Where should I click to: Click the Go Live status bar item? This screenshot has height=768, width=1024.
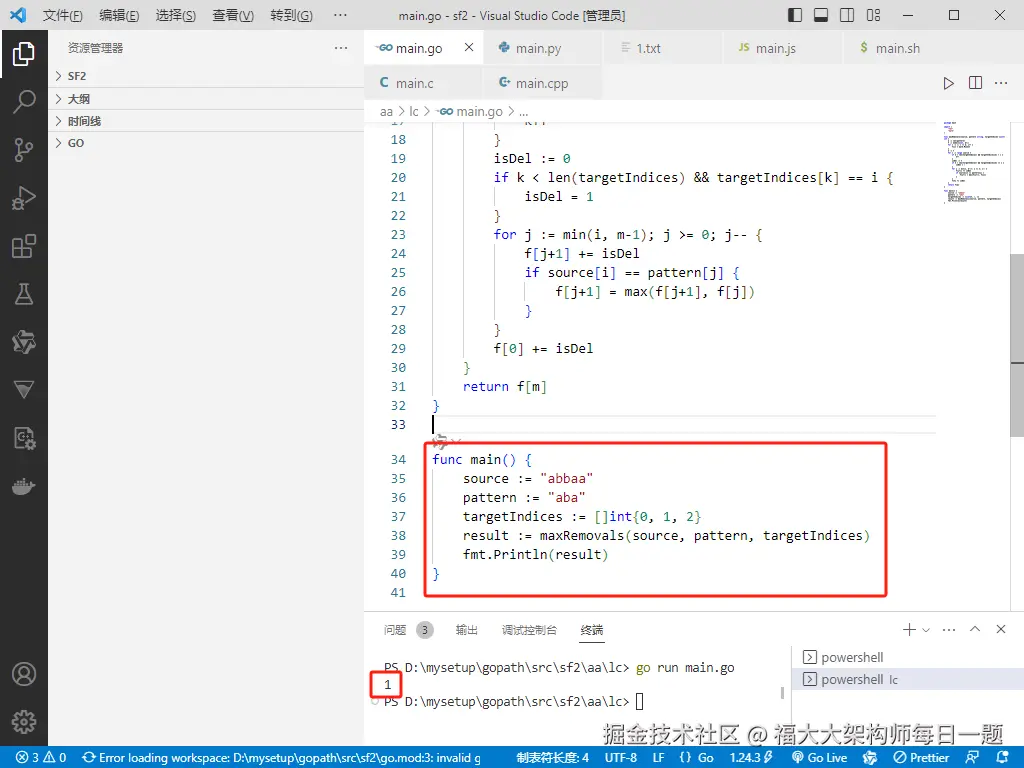819,758
